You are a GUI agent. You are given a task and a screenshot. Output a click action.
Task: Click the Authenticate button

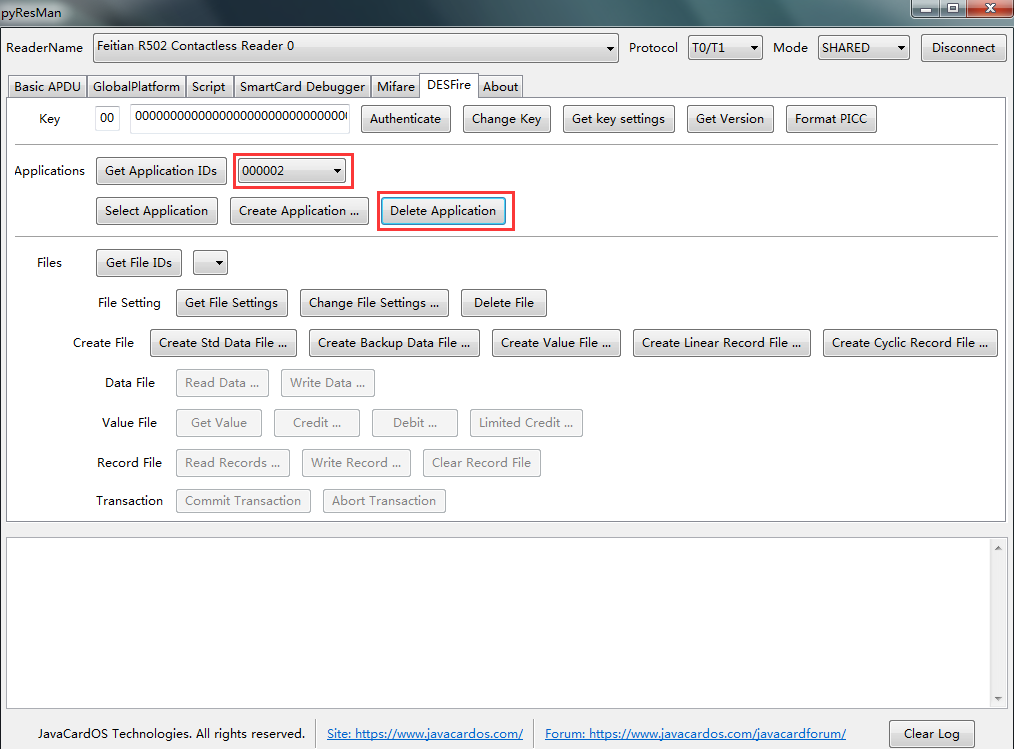click(x=405, y=119)
